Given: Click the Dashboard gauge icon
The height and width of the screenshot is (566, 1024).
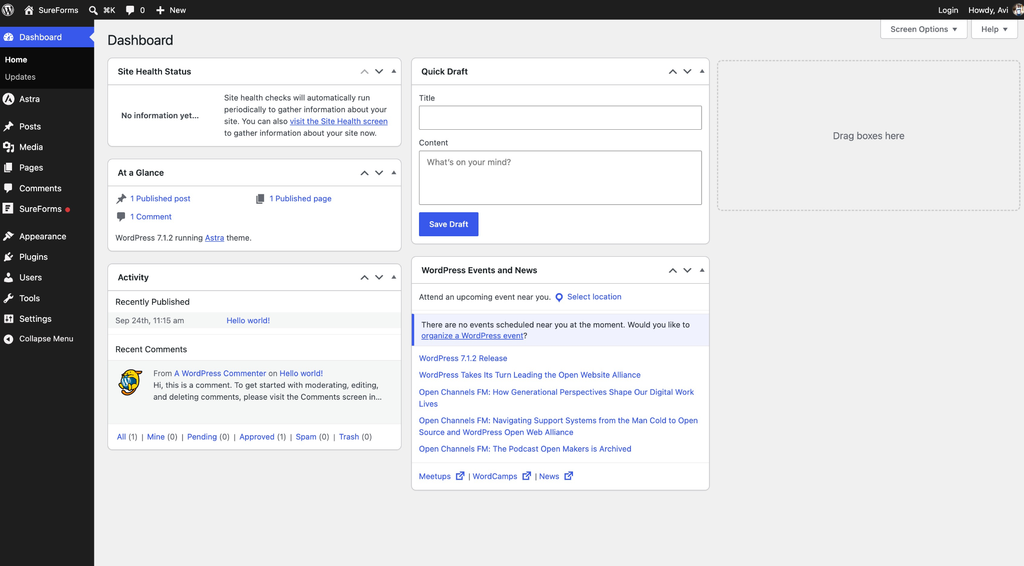Looking at the screenshot, I should click(8, 37).
